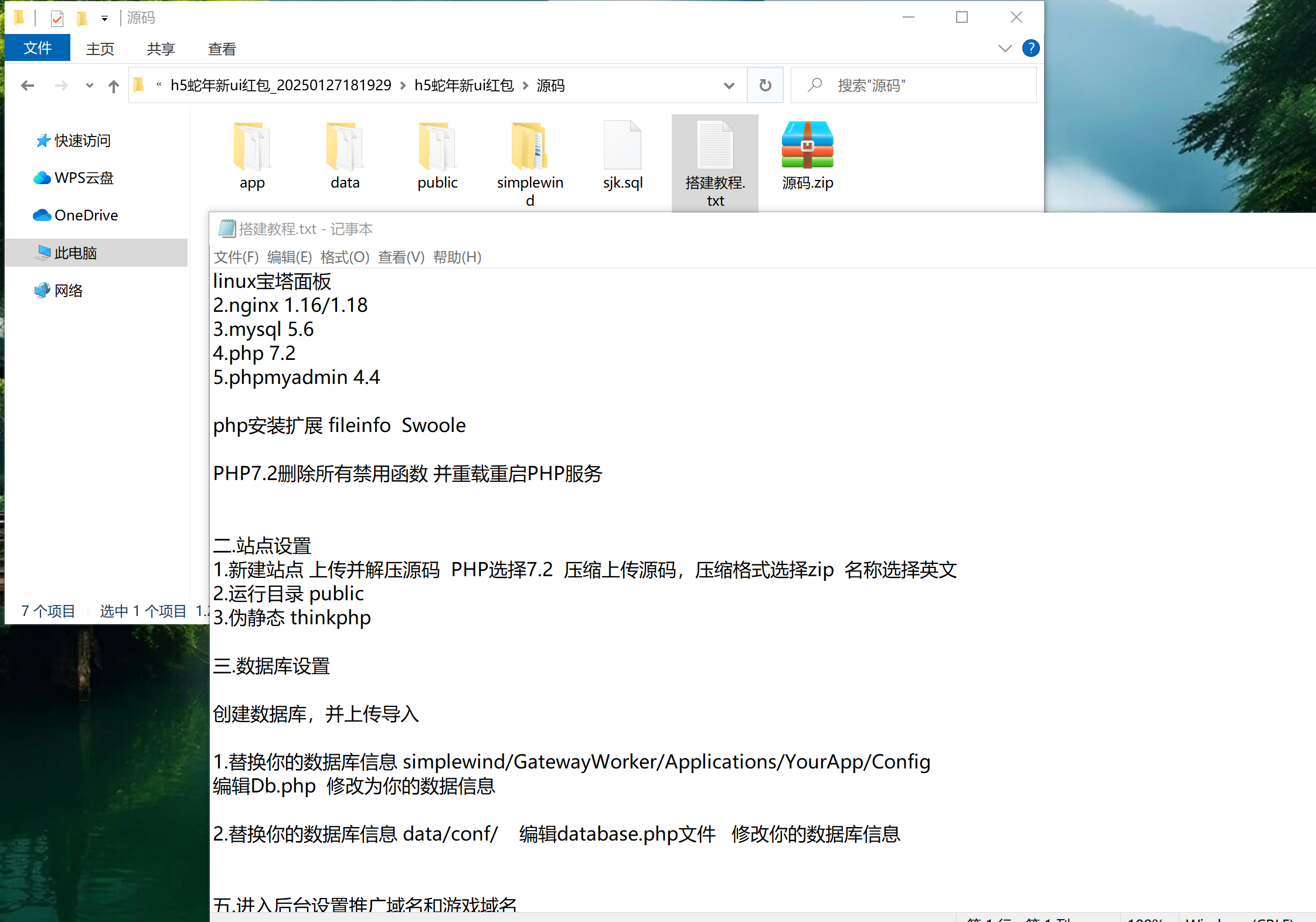Open the 查看 ribbon tab

pyautogui.click(x=222, y=49)
